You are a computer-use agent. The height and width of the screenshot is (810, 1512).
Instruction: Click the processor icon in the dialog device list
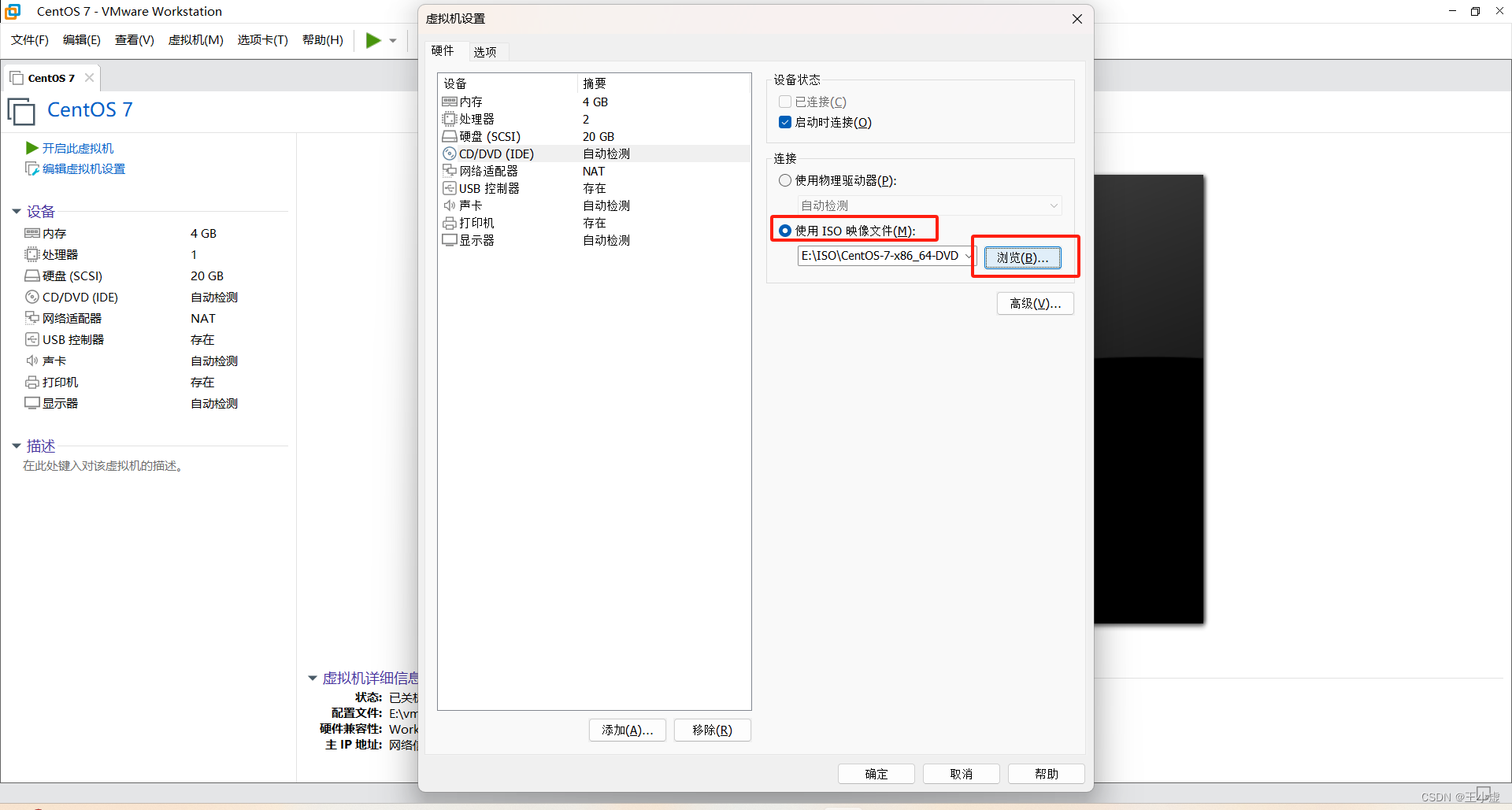point(450,119)
